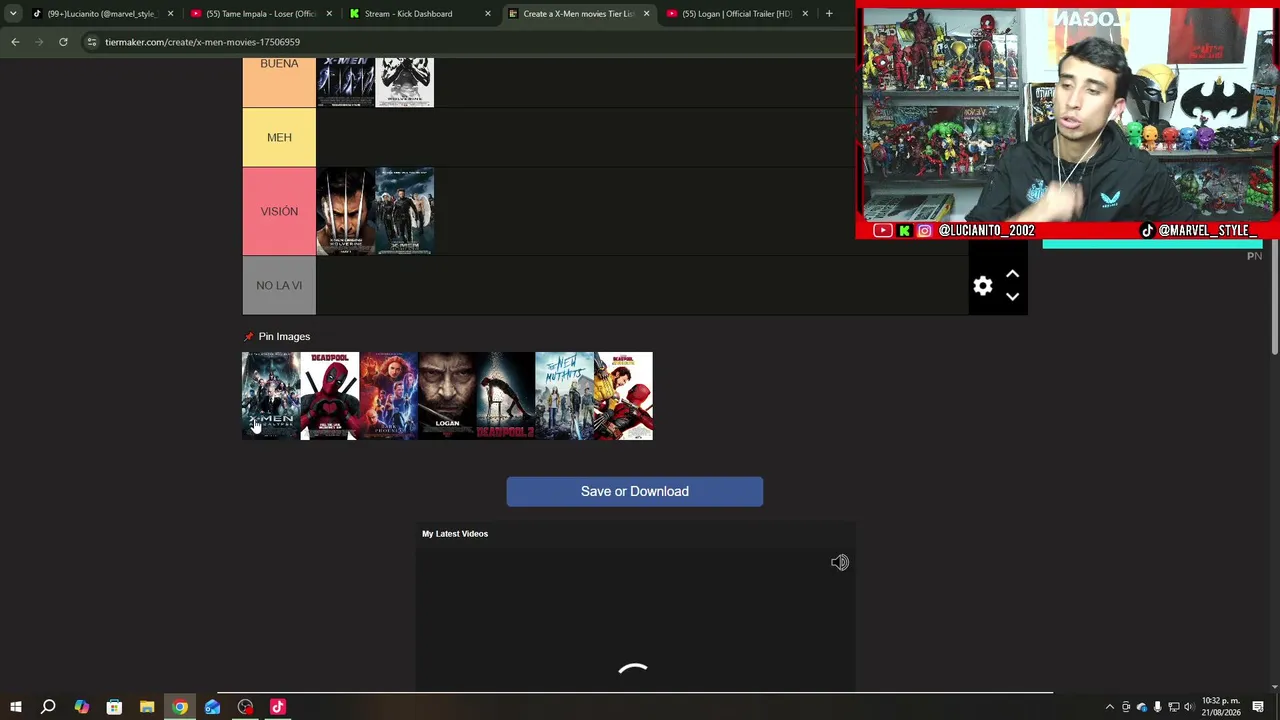Pick the X-Men Apocalypse poster

271,396
